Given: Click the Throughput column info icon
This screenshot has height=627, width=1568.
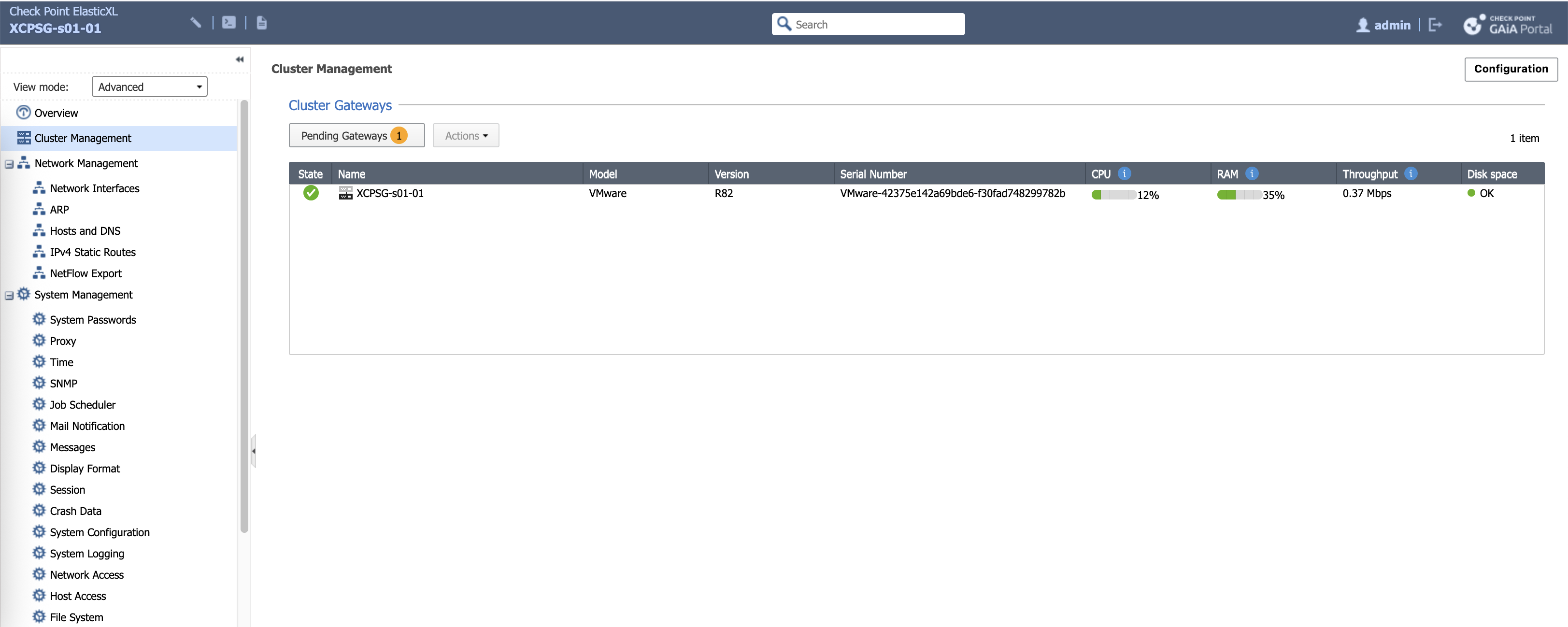Looking at the screenshot, I should [x=1411, y=174].
